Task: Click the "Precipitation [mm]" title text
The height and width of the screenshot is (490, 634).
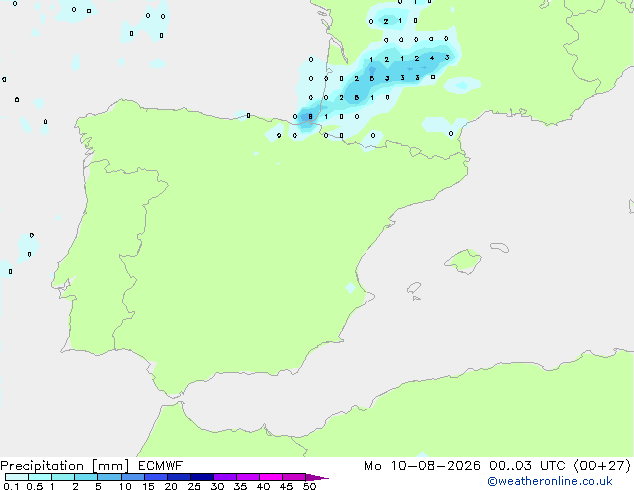Action: click(65, 466)
